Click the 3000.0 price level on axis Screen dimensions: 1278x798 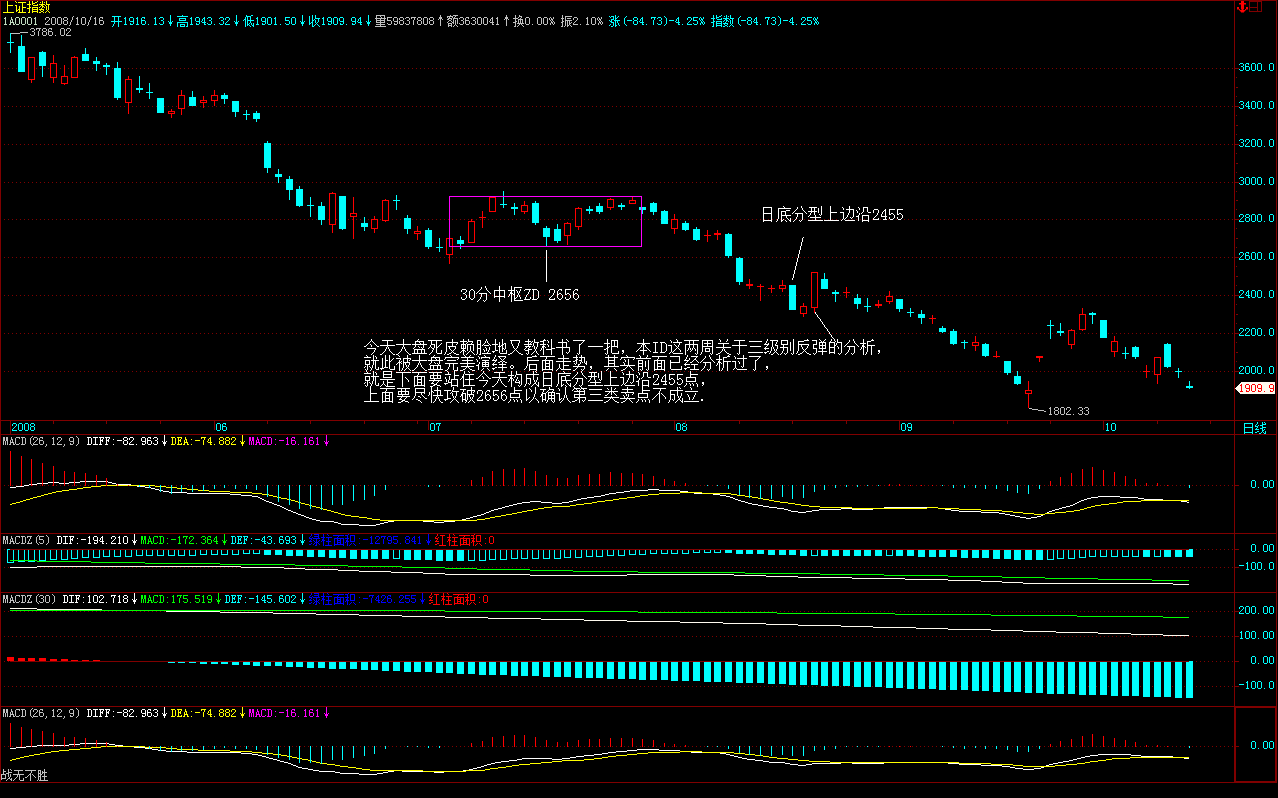[1256, 182]
